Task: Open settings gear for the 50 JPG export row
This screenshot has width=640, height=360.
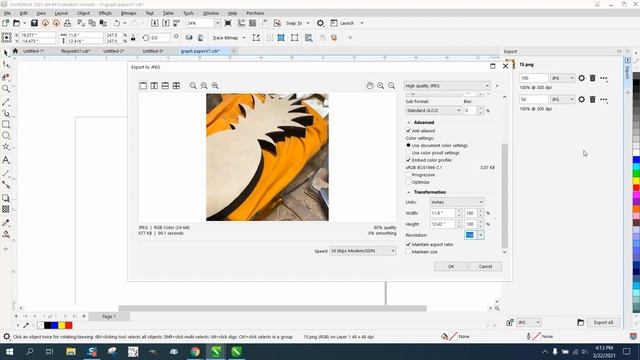Action: [x=582, y=99]
